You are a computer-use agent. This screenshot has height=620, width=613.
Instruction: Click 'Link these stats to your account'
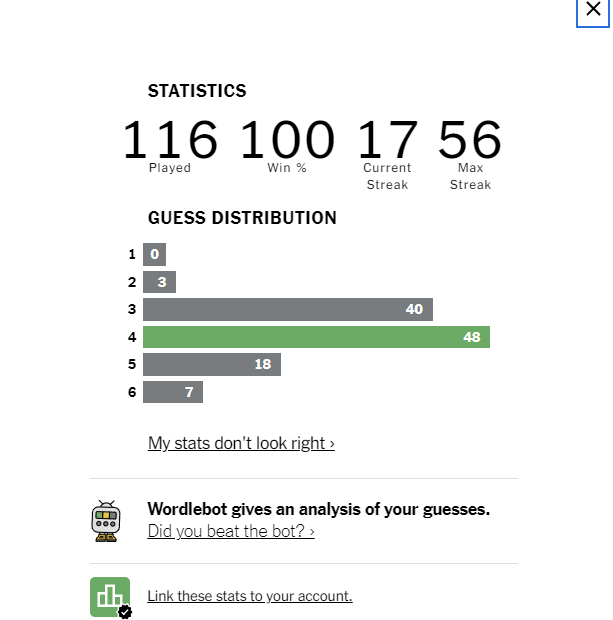click(250, 596)
